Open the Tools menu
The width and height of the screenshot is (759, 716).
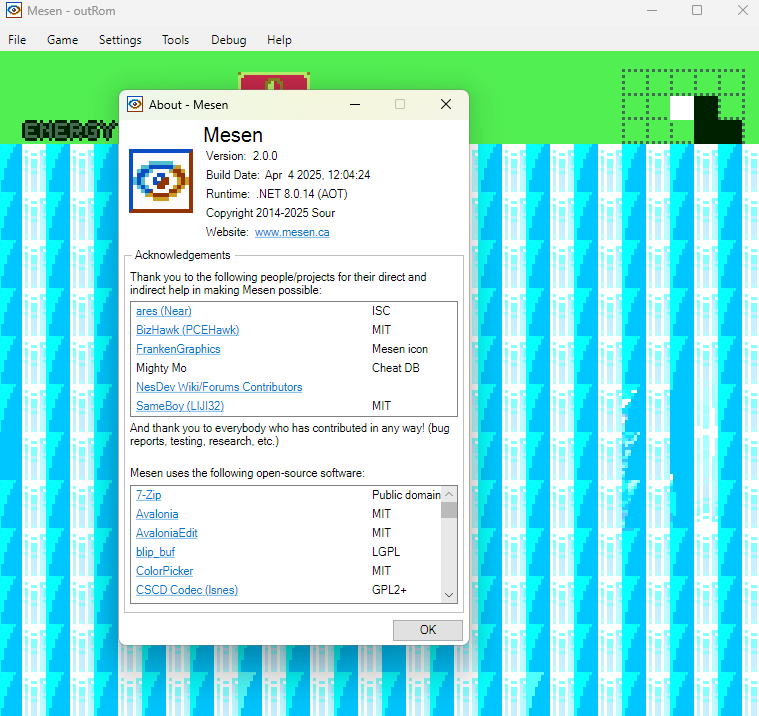(x=175, y=40)
